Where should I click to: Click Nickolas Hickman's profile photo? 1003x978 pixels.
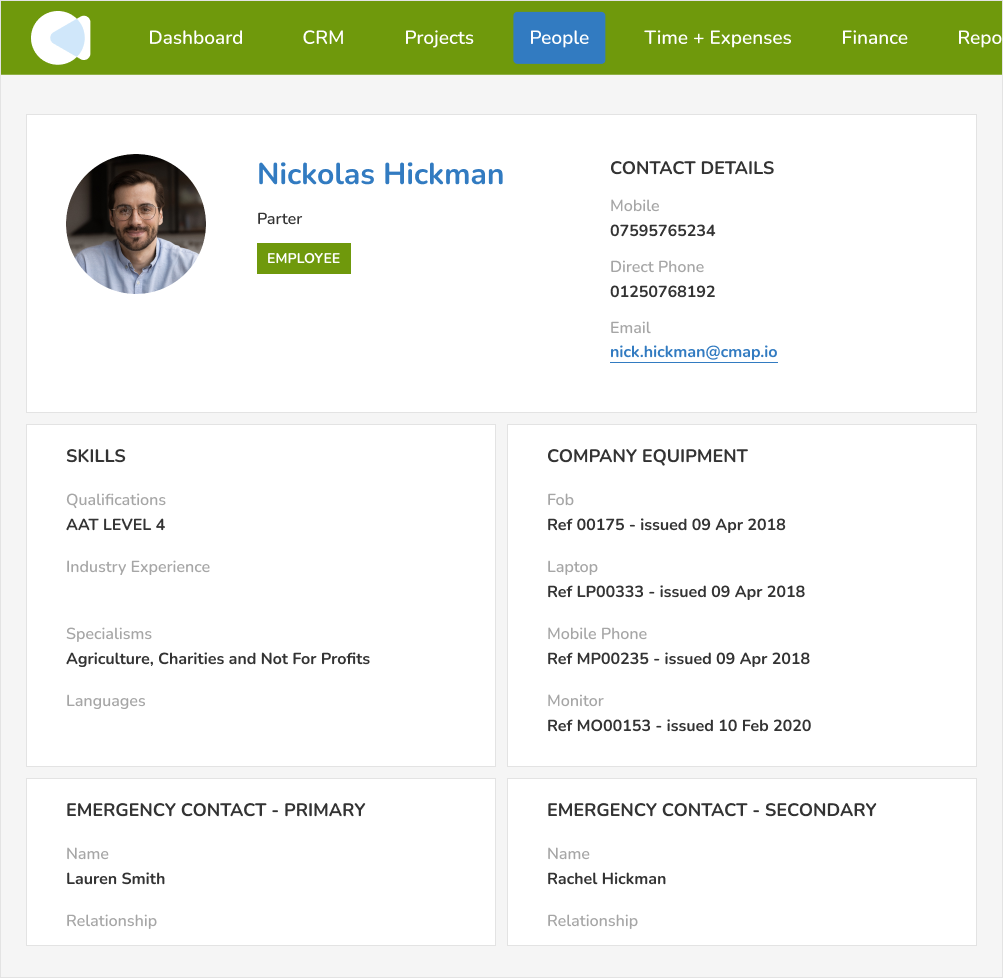click(x=136, y=224)
